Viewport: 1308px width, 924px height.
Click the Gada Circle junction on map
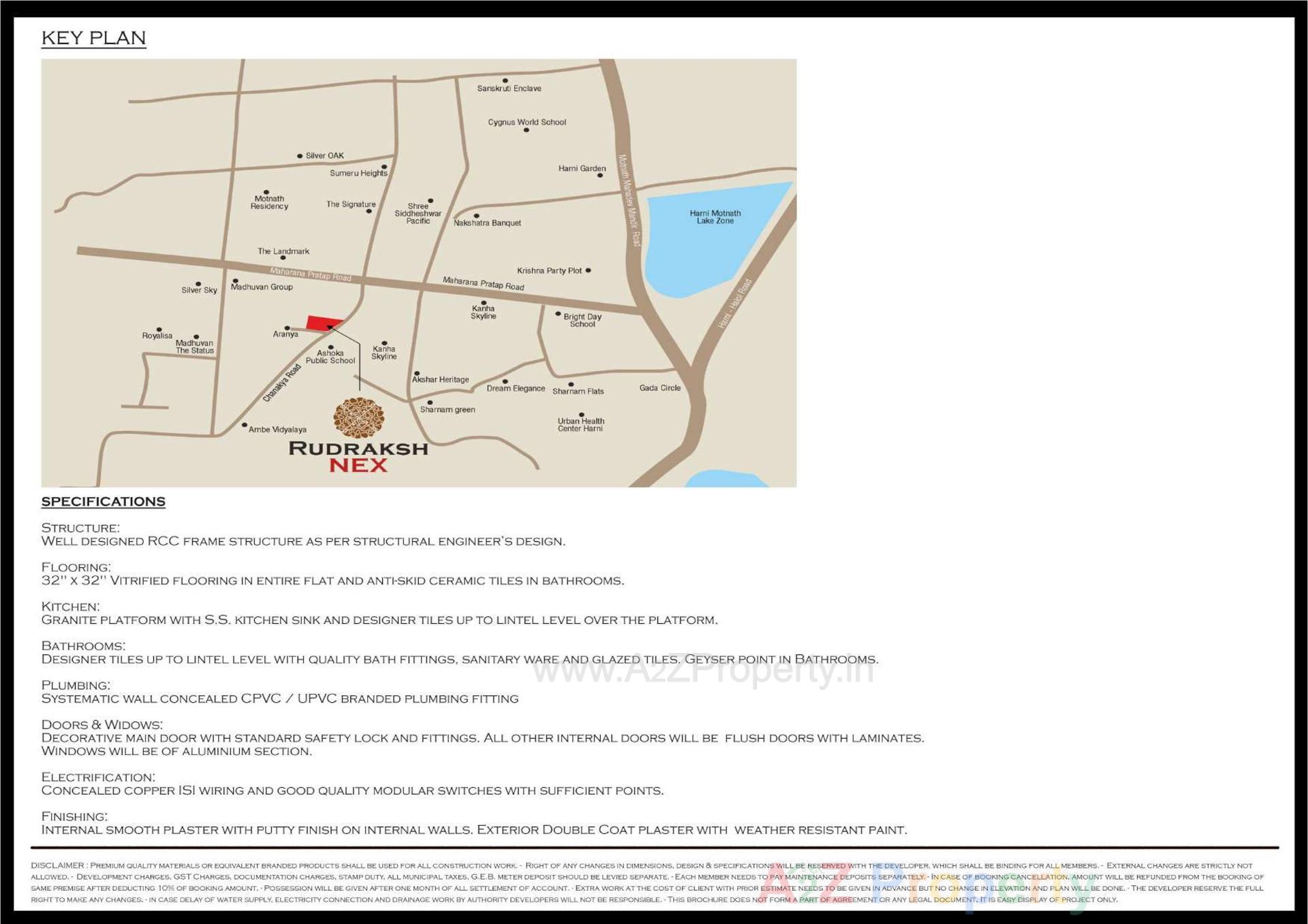pyautogui.click(x=659, y=387)
